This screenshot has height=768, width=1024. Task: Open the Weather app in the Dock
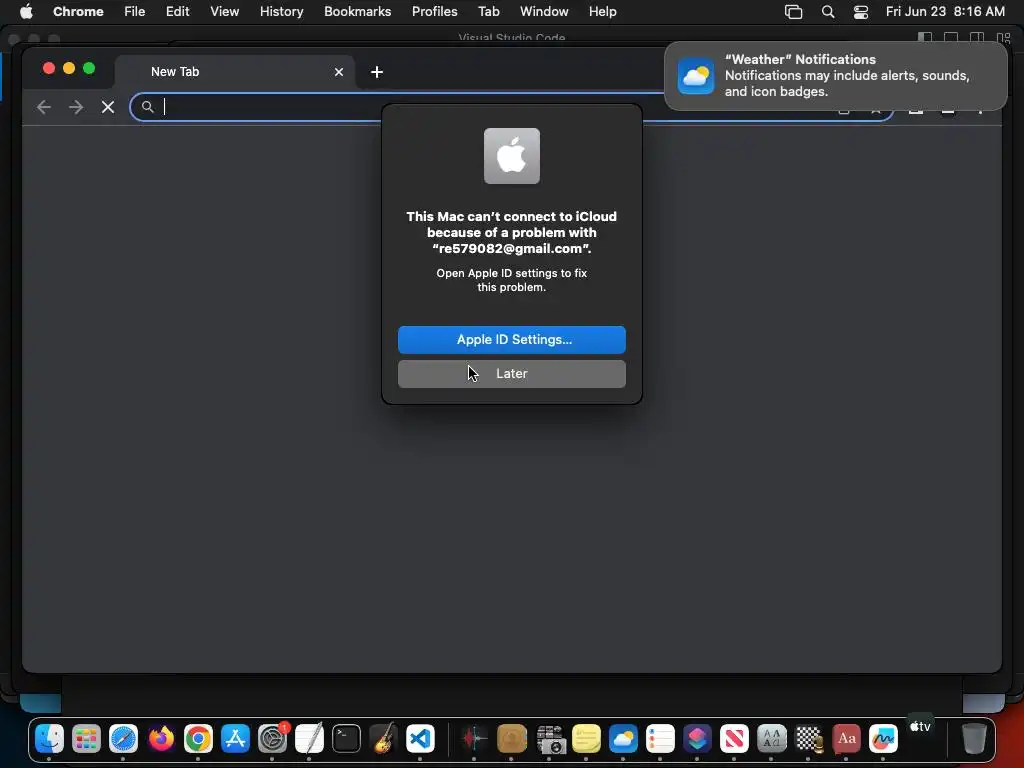click(x=623, y=739)
